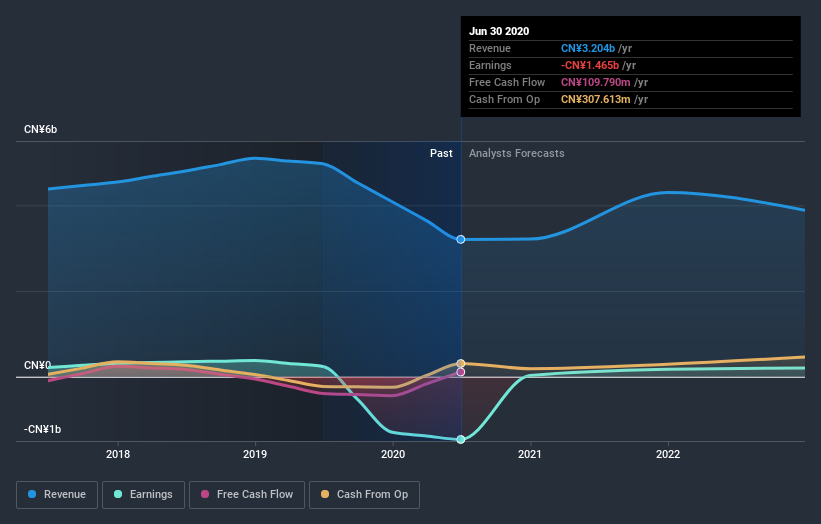The image size is (821, 524).
Task: Click the Revenue row label in tooltip
Action: 490,48
